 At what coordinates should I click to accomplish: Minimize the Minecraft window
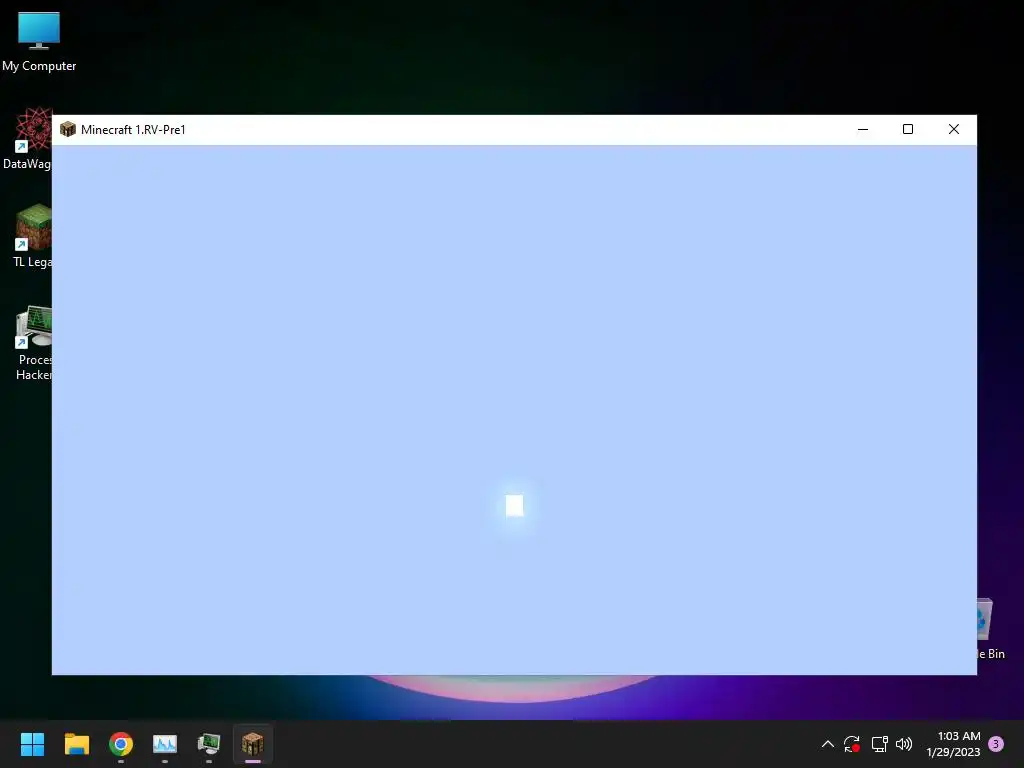point(863,129)
